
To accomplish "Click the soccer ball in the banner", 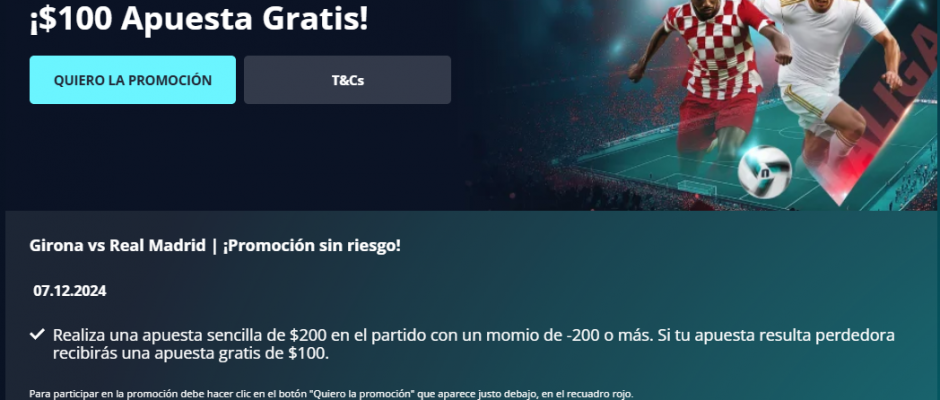I will [x=764, y=172].
